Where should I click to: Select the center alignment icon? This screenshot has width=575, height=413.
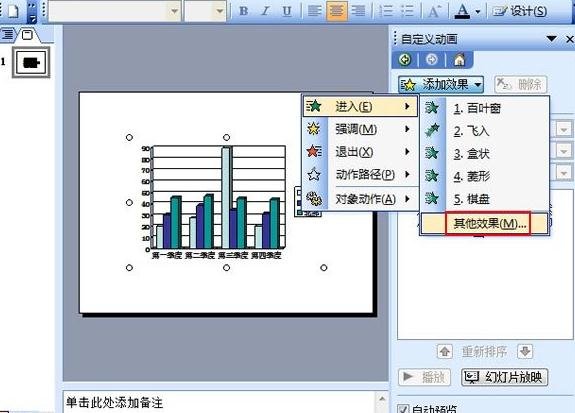click(336, 11)
